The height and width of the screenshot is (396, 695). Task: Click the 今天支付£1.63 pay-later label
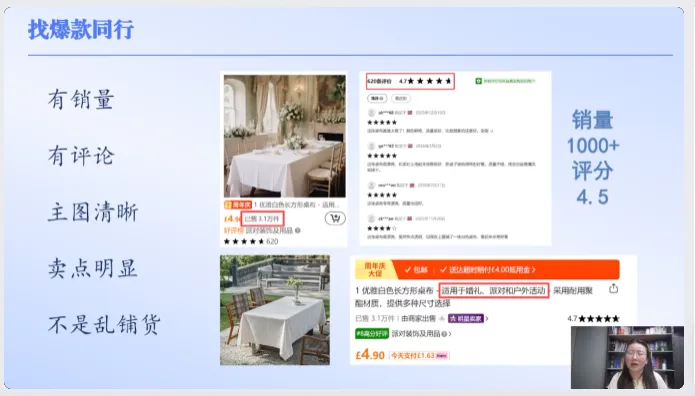coord(419,356)
